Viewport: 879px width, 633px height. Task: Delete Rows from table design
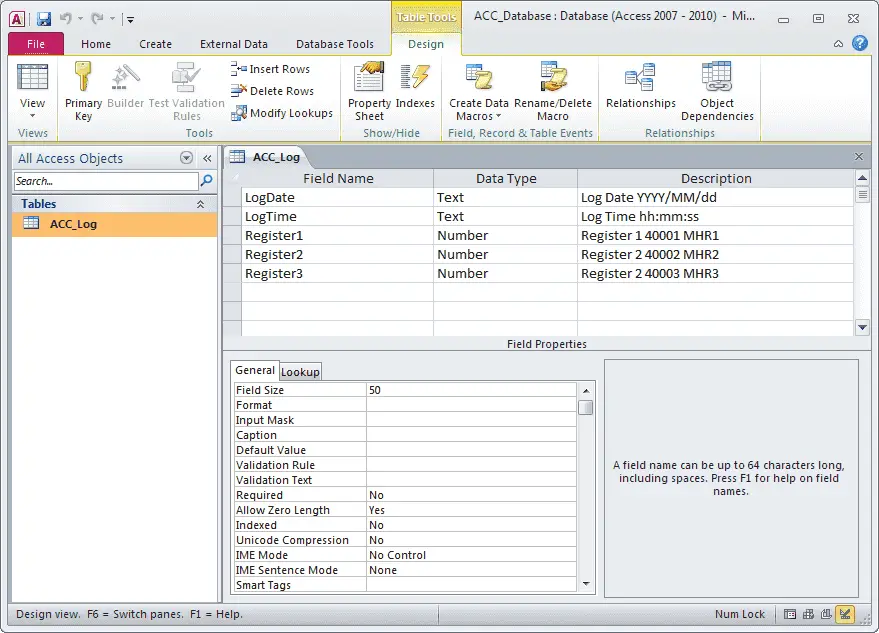[x=272, y=91]
